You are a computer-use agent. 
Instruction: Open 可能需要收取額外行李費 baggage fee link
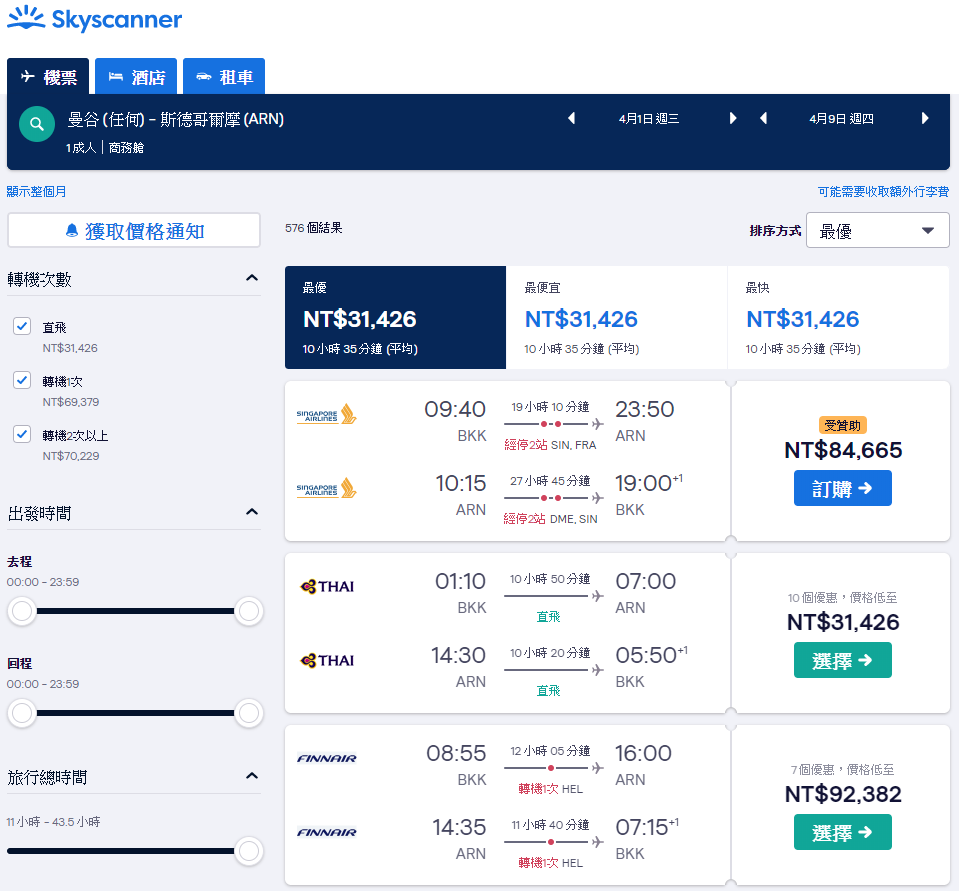pyautogui.click(x=883, y=191)
